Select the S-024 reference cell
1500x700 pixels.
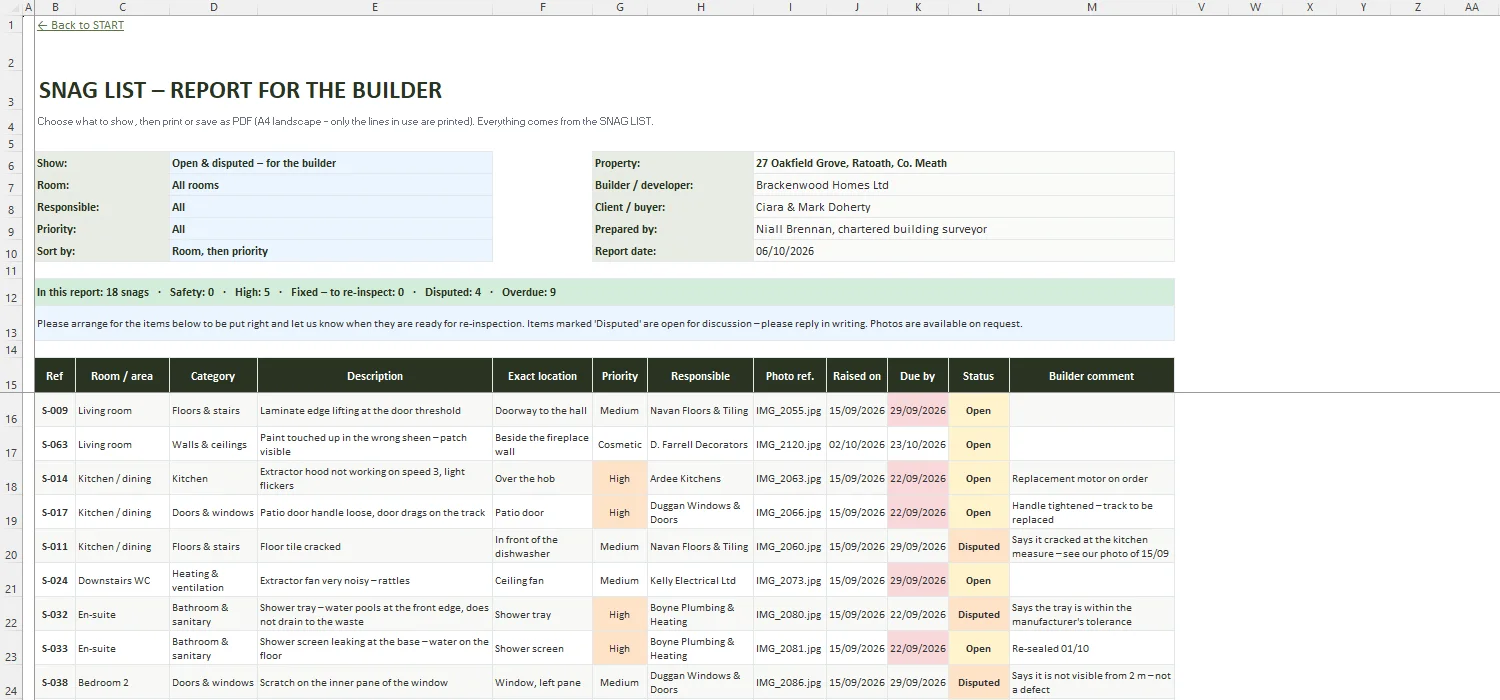(x=55, y=580)
